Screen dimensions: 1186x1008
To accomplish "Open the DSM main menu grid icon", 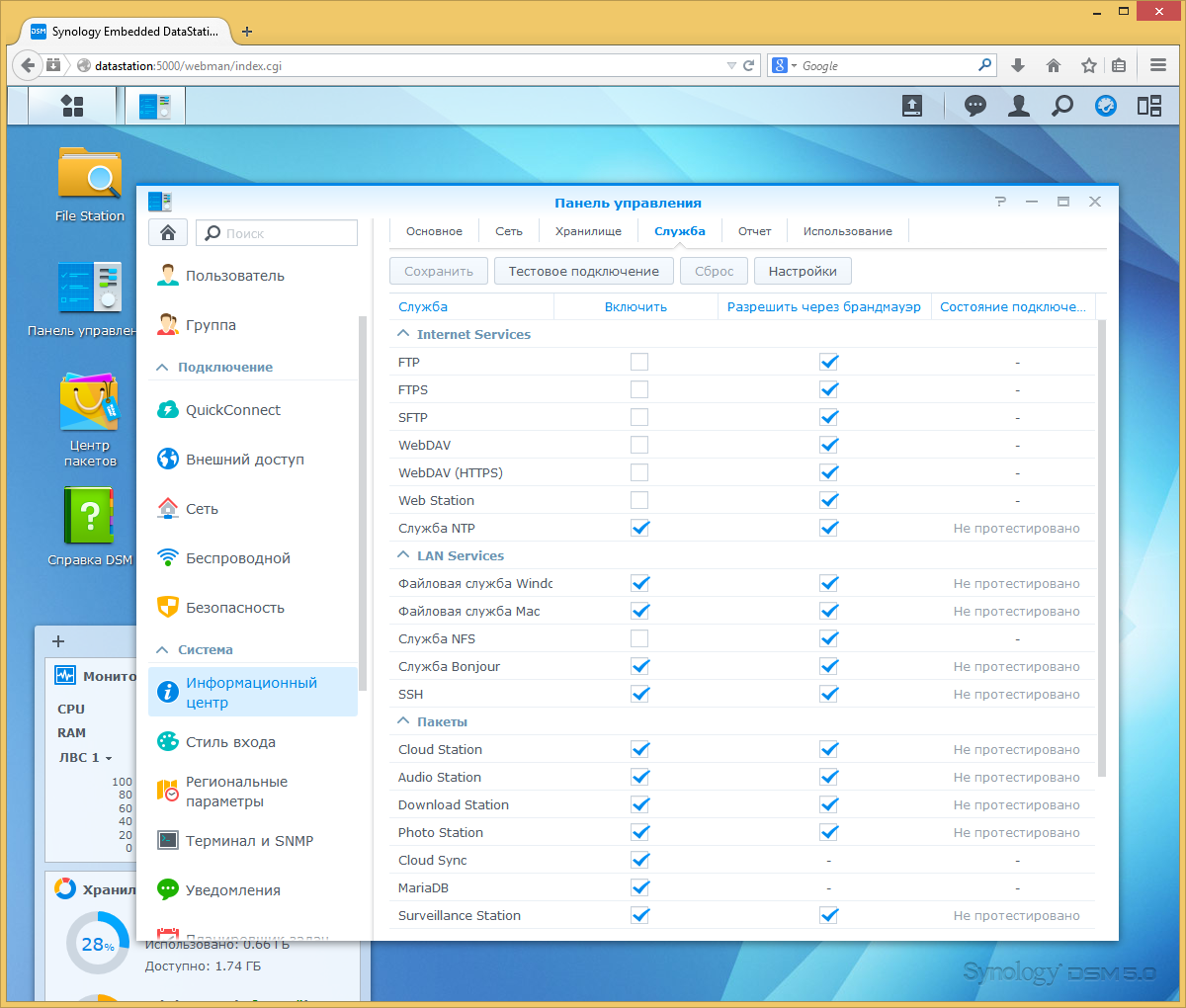I will tap(72, 106).
